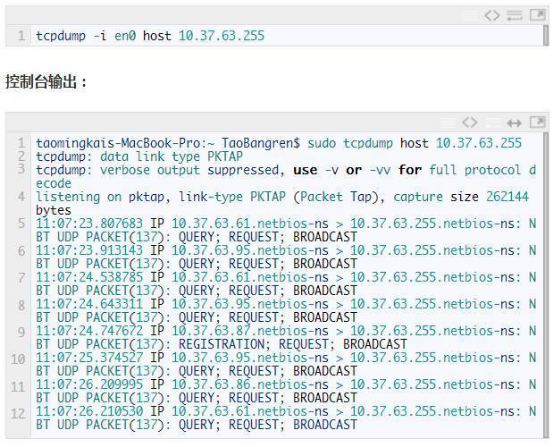This screenshot has height=447, width=553.
Task: Click line number 1 in top code block
Action: pos(21,36)
